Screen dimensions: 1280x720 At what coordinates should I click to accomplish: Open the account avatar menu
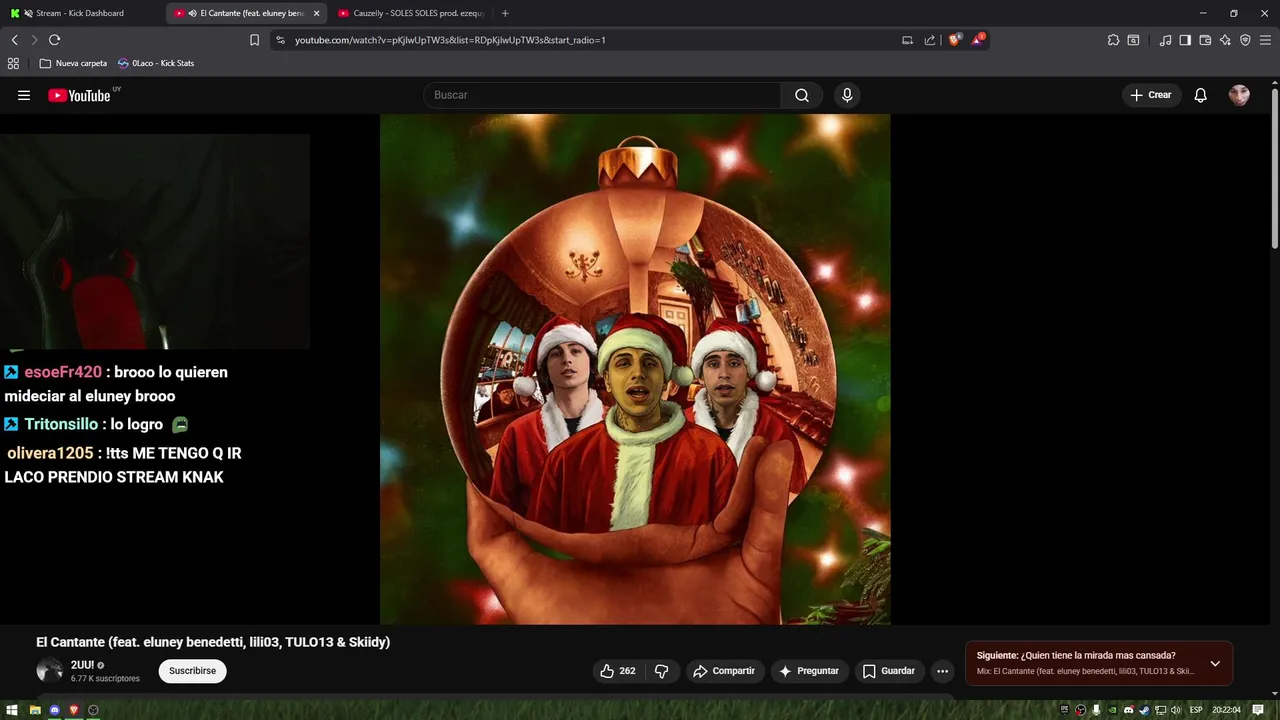click(1239, 95)
